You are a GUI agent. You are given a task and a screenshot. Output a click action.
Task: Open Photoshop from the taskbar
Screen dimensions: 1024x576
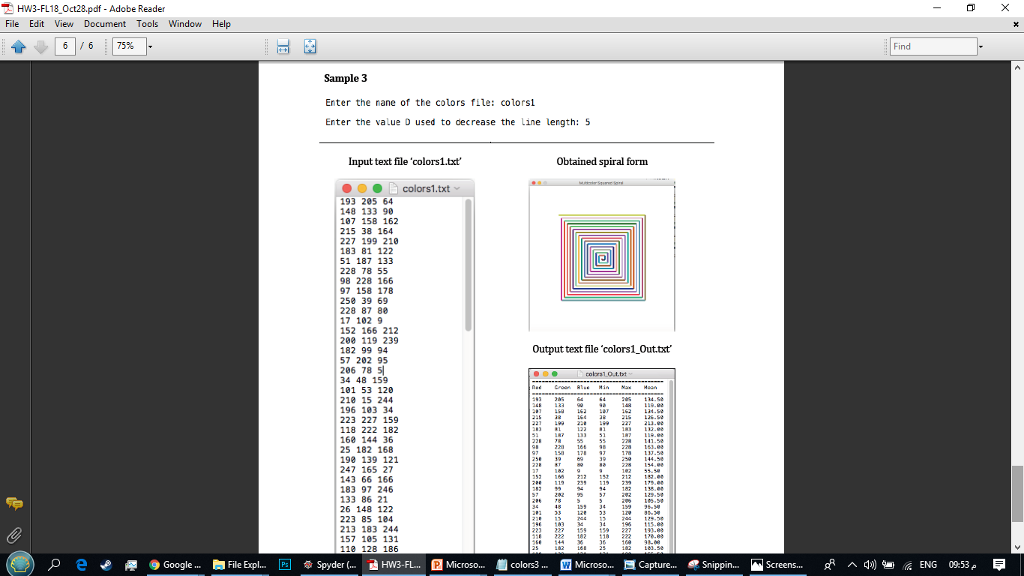[285, 564]
